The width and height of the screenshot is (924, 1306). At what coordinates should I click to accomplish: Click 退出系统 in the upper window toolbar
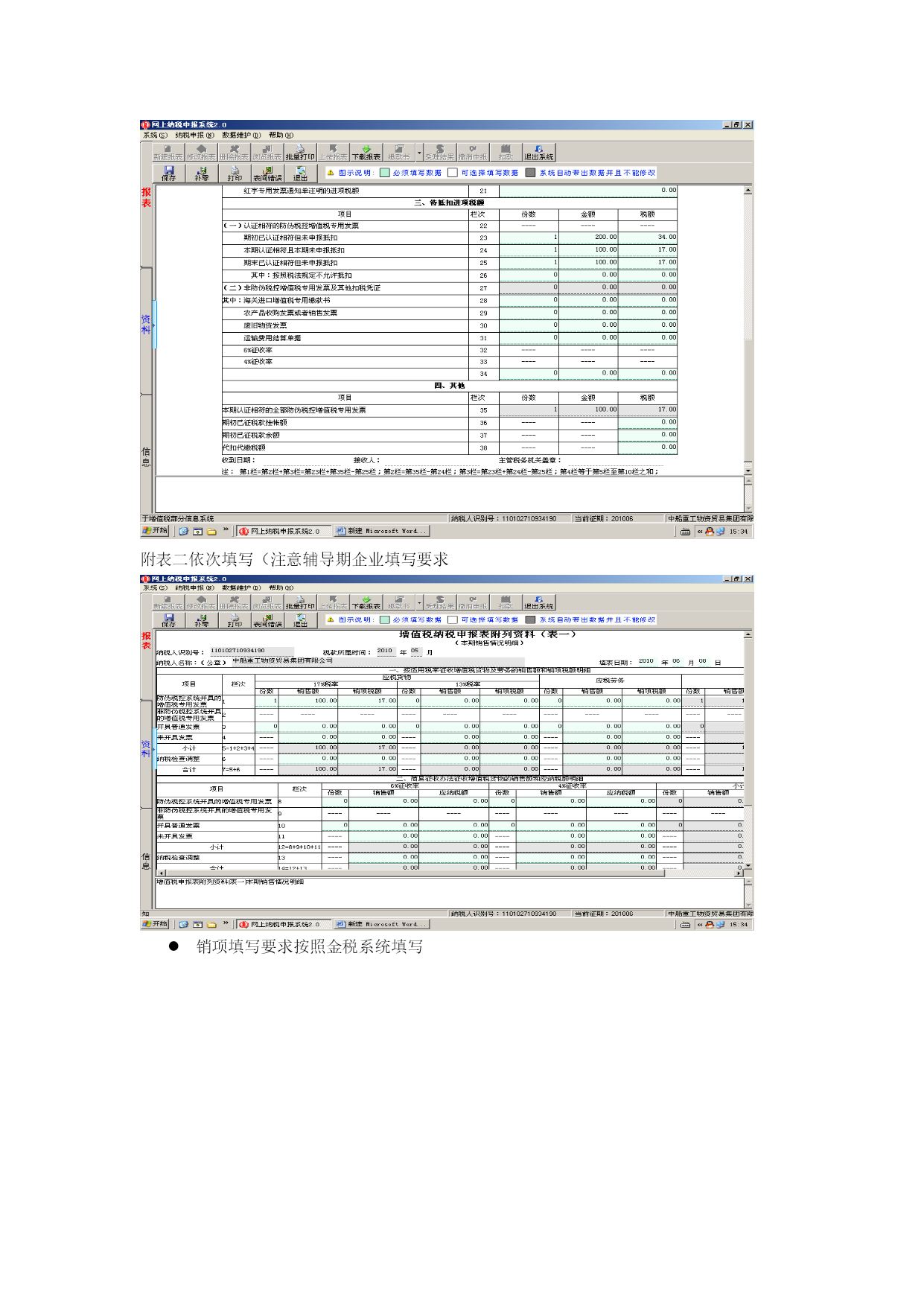tap(539, 153)
